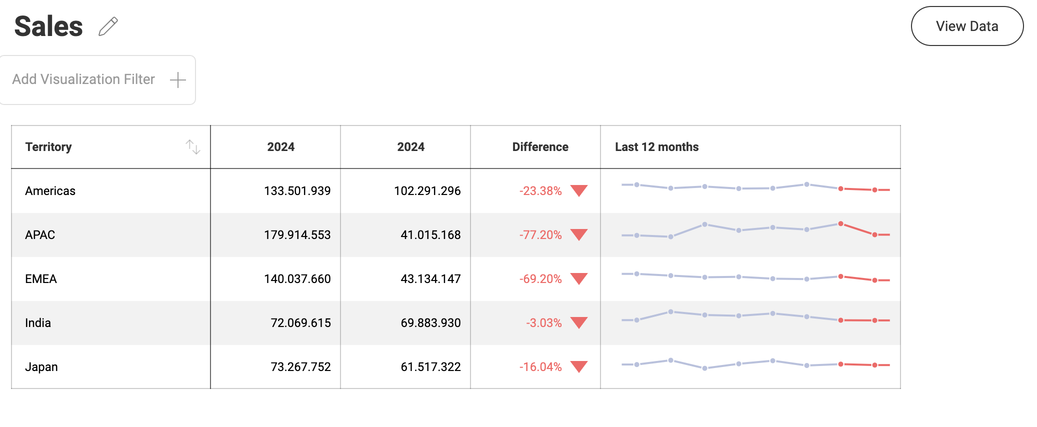The width and height of the screenshot is (1037, 427).
Task: Click the Add Visualization Filter label
Action: click(x=83, y=79)
